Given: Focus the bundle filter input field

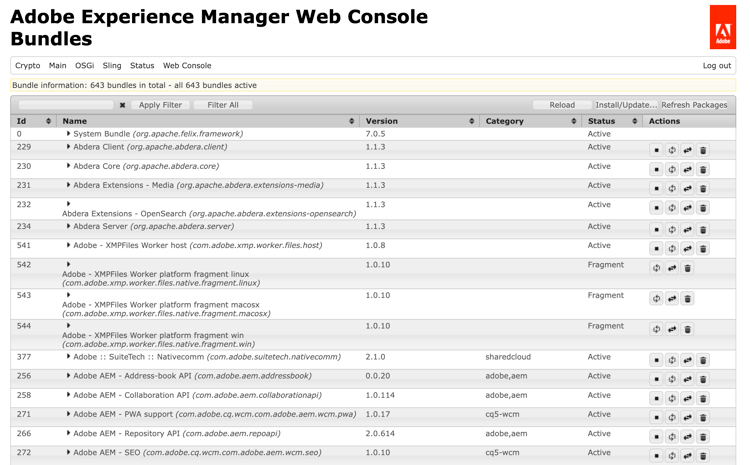Looking at the screenshot, I should click(66, 105).
